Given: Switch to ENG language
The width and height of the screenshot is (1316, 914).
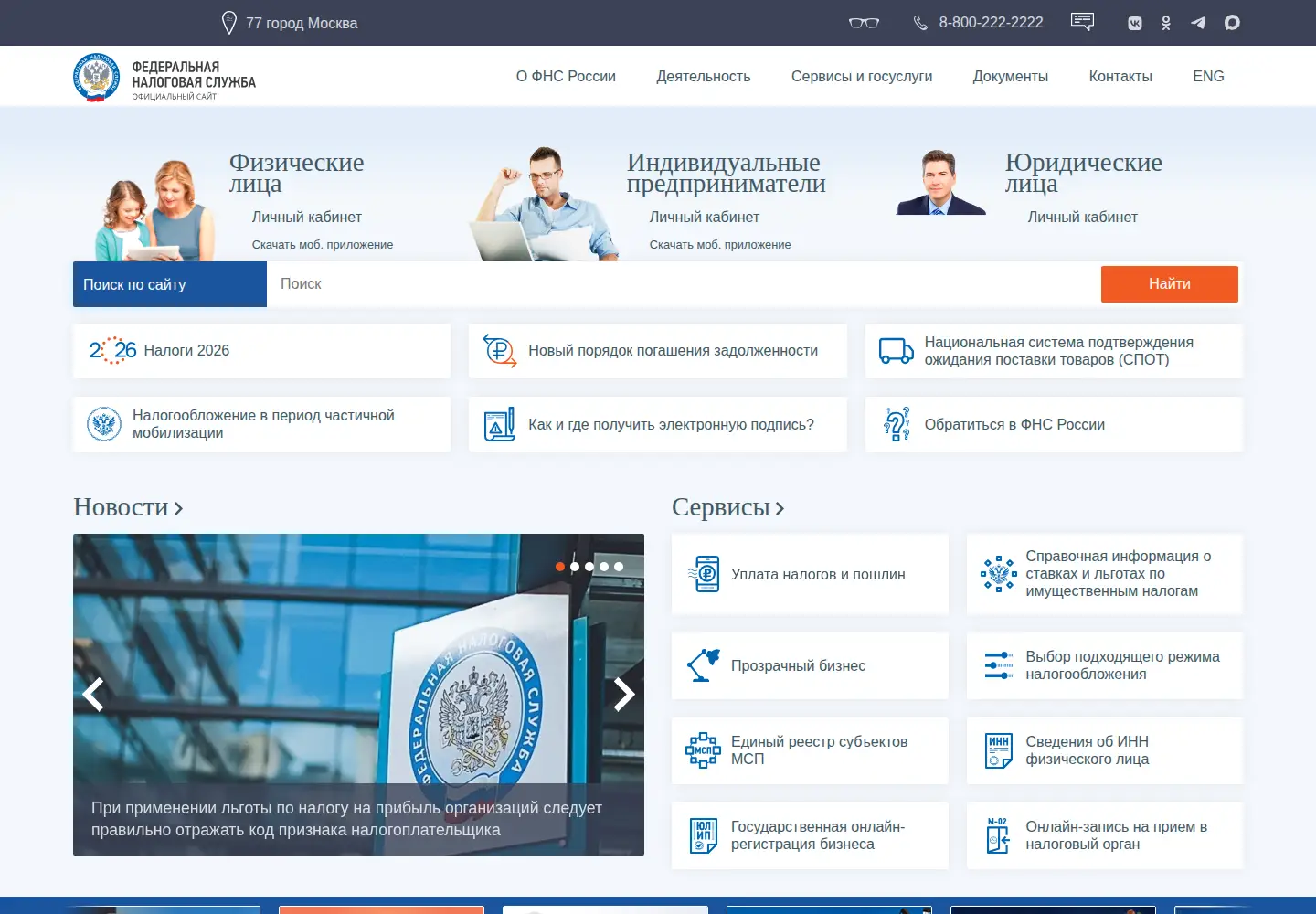Looking at the screenshot, I should [x=1208, y=77].
